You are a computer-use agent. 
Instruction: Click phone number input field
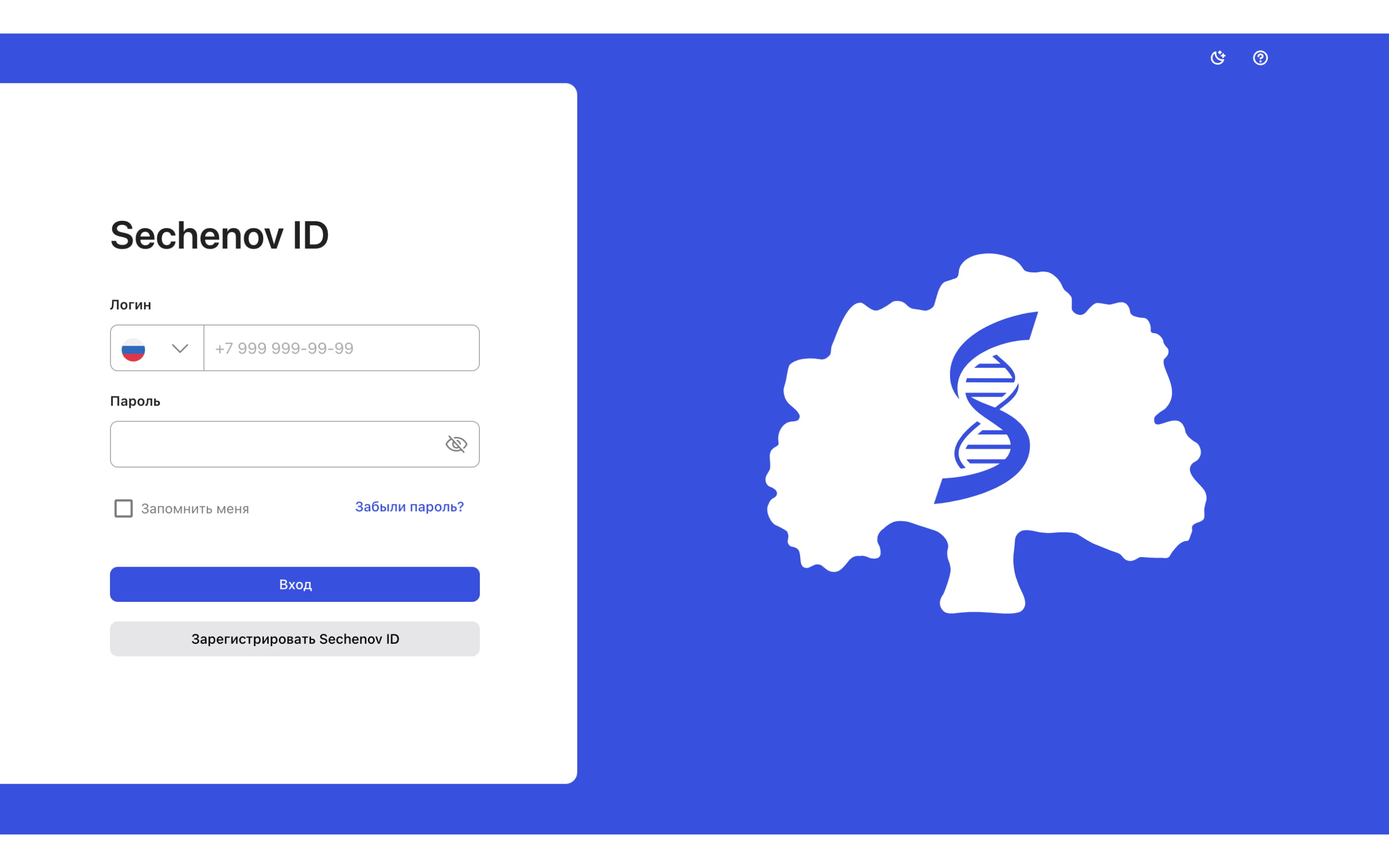[x=341, y=348]
